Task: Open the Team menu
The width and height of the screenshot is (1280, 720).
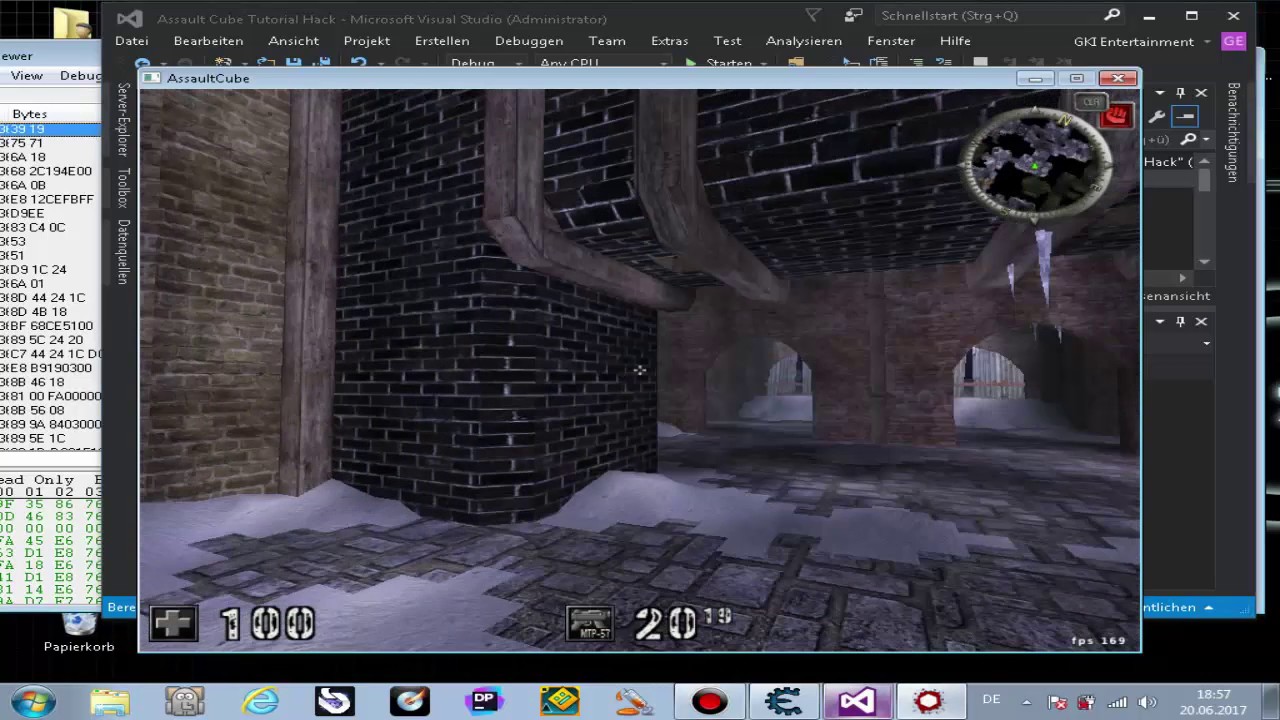Action: (606, 41)
